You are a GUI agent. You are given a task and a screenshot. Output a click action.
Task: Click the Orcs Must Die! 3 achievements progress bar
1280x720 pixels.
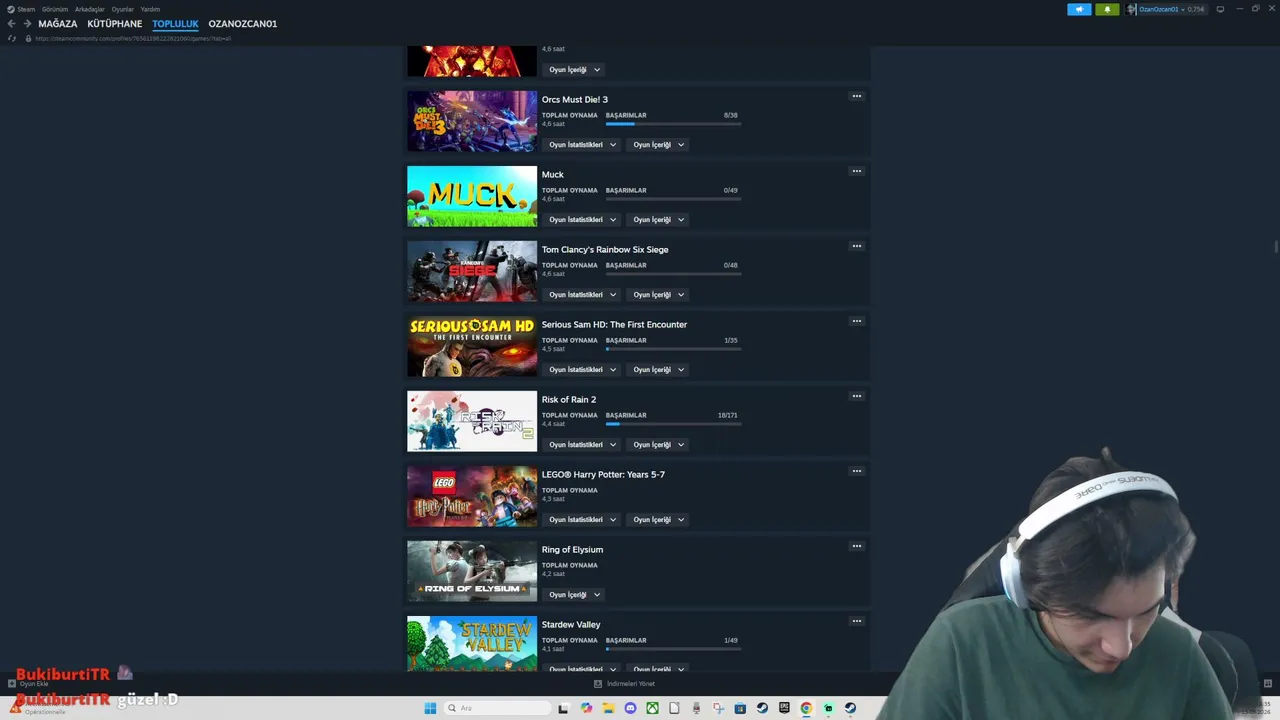coord(673,124)
